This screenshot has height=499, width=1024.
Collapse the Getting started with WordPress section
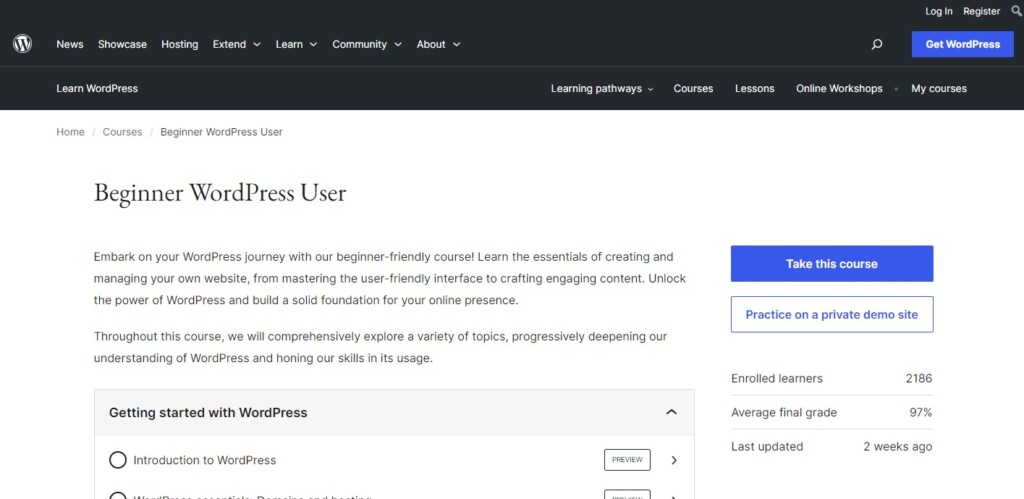pyautogui.click(x=671, y=412)
